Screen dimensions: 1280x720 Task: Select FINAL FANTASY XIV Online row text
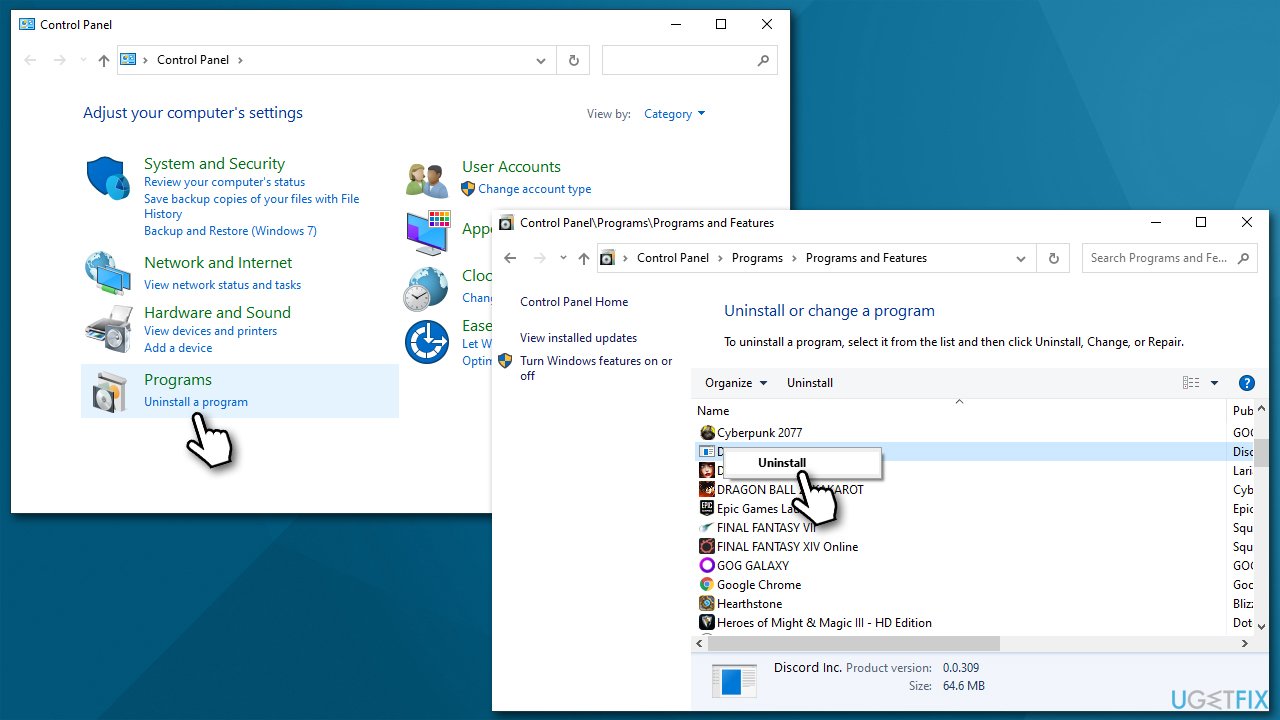coord(787,547)
